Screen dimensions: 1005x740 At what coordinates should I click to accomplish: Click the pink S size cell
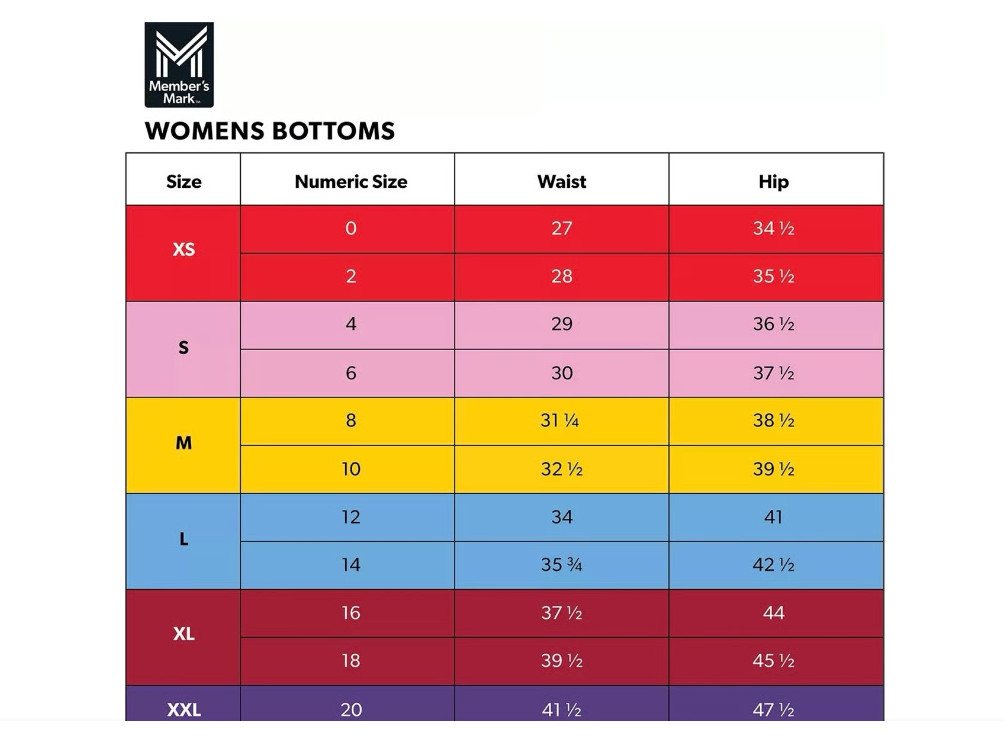pos(183,348)
